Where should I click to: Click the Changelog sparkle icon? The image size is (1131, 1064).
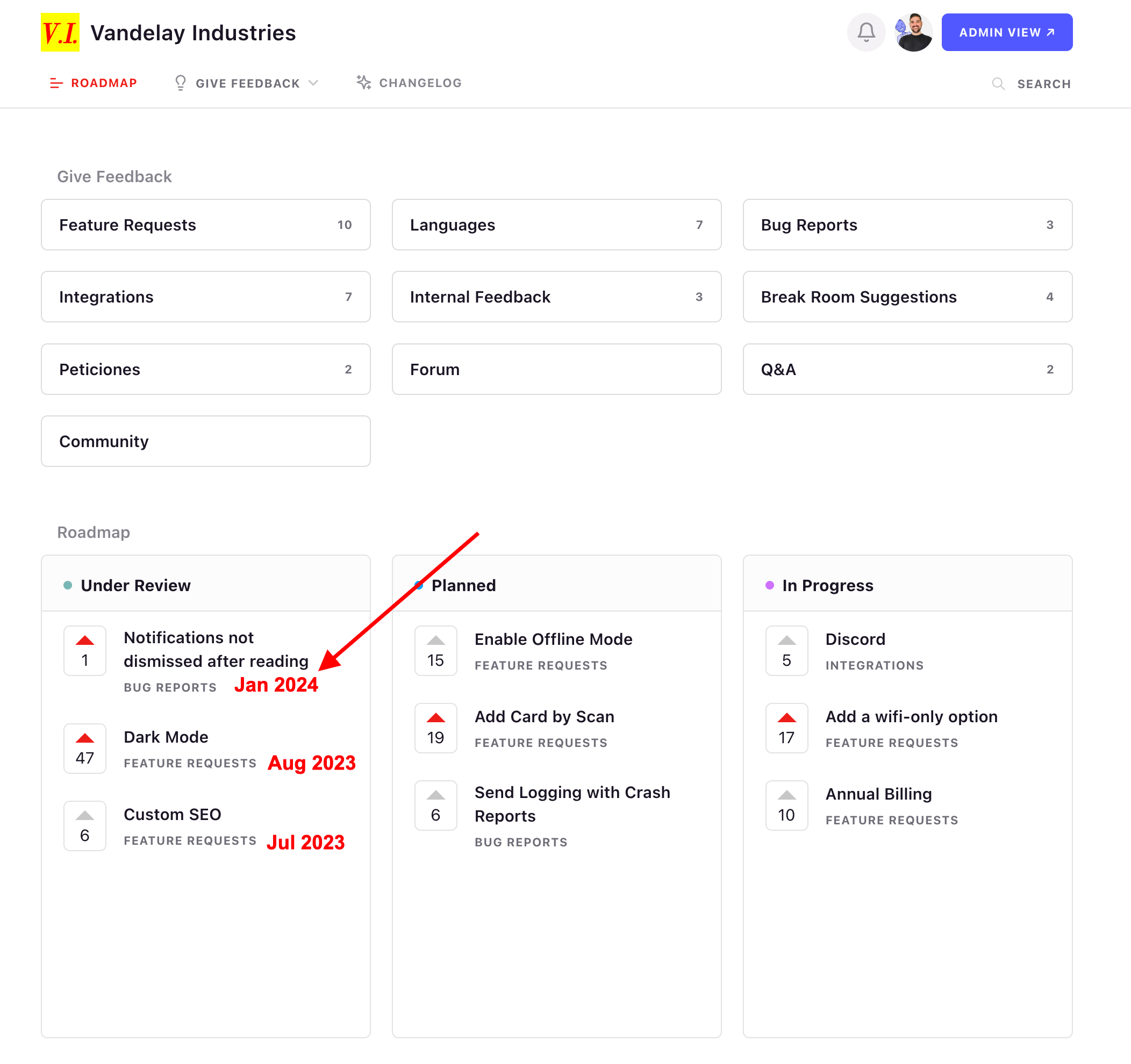click(363, 82)
